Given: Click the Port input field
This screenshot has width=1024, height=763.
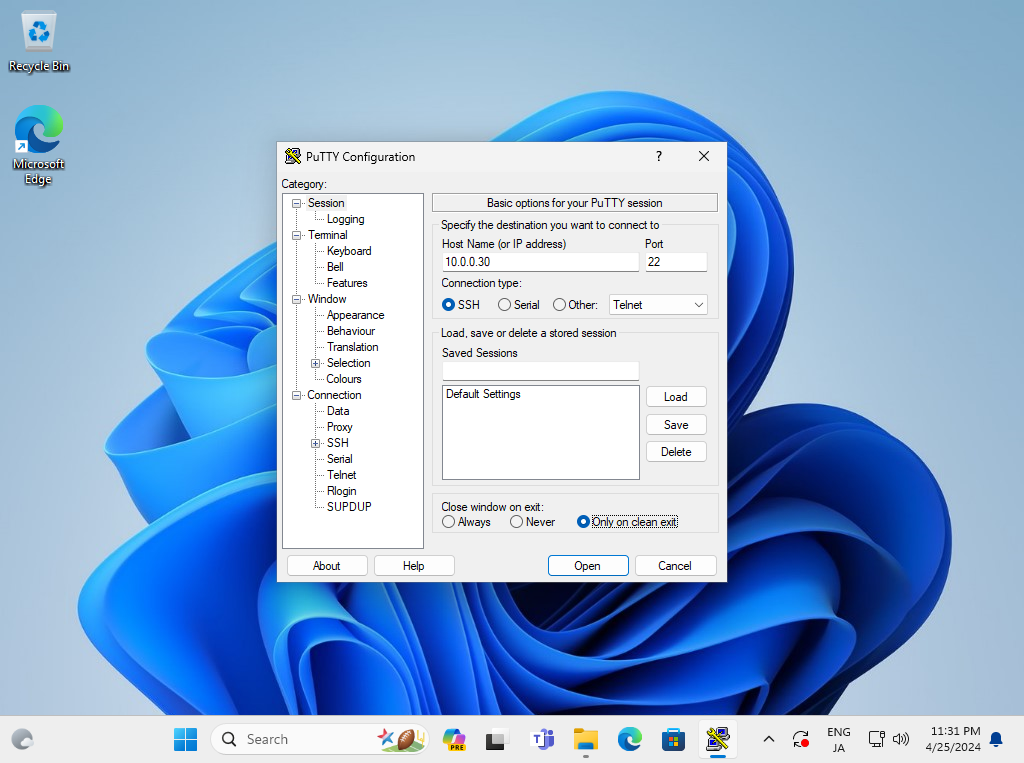Looking at the screenshot, I should pos(676,262).
